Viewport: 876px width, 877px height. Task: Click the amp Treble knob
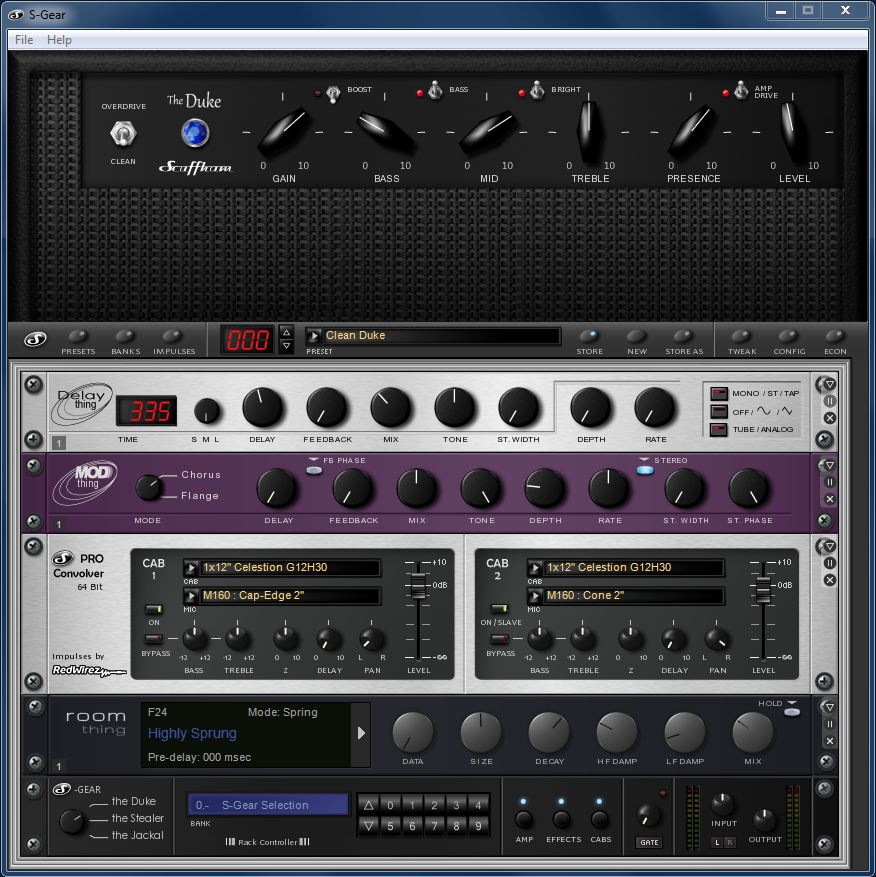click(x=589, y=132)
